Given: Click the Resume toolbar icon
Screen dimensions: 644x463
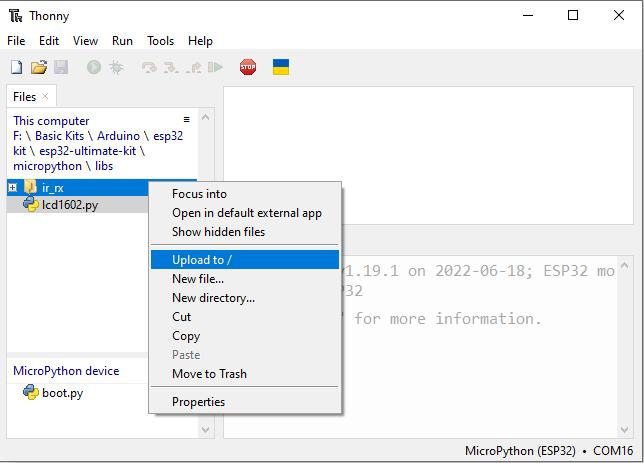Looking at the screenshot, I should click(215, 67).
